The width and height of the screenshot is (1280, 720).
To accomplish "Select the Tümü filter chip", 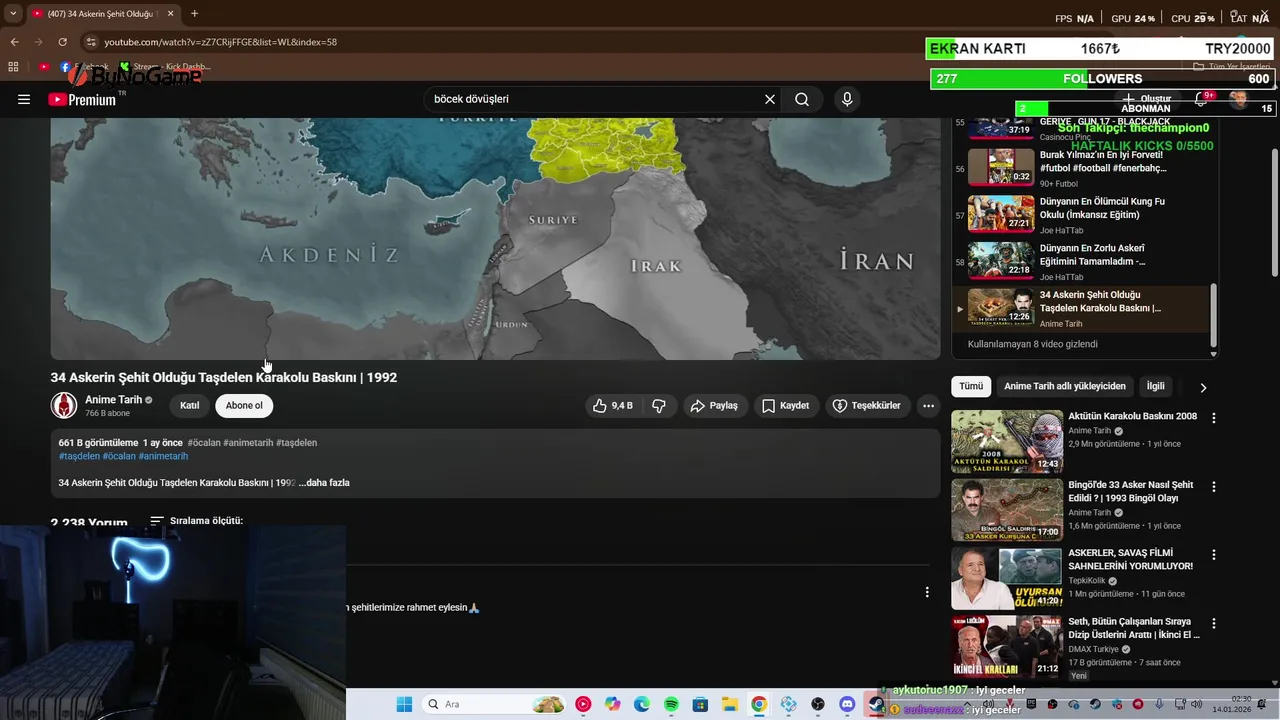I will tap(971, 386).
